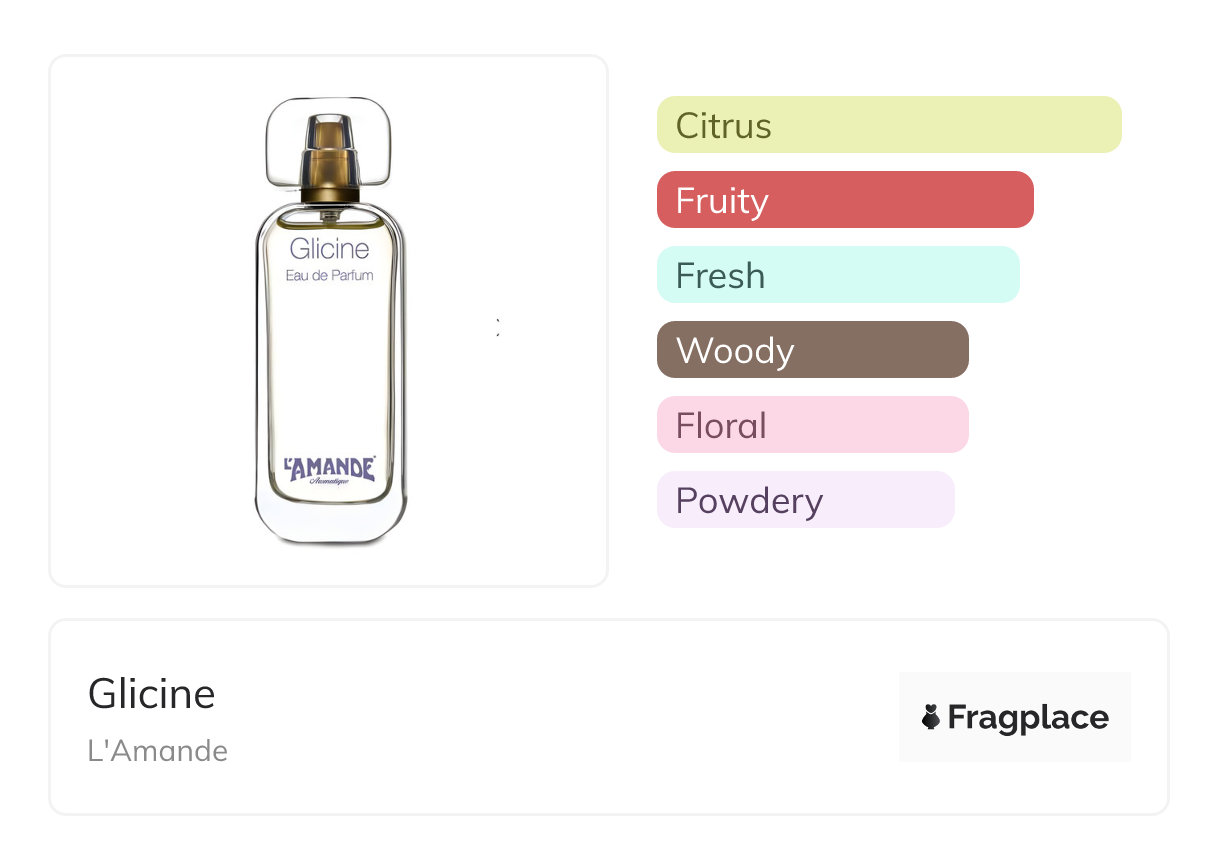Select the mint Fresh accord bar
Screen dimensions: 1218x864
837,275
